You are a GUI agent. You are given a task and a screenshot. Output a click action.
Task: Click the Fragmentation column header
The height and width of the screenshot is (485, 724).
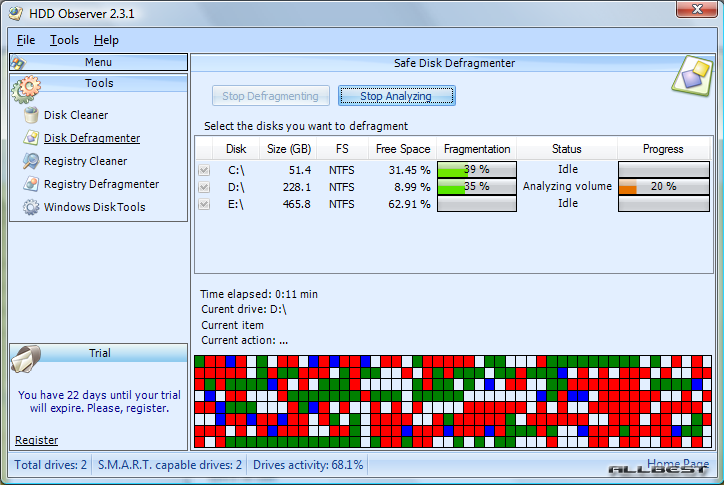[477, 149]
